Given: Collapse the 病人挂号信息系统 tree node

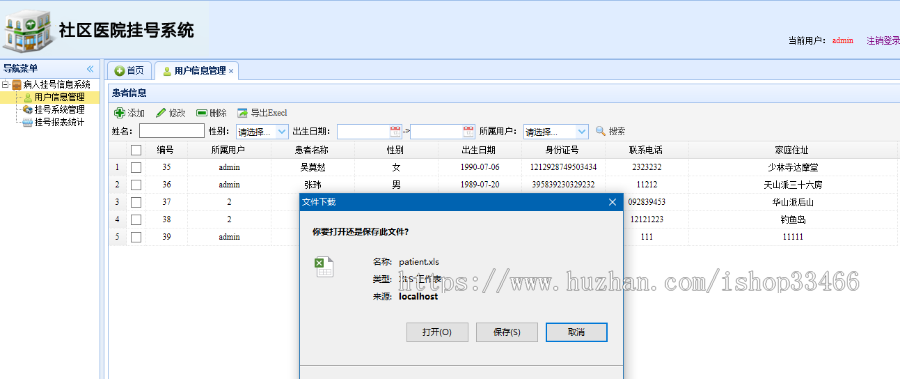Looking at the screenshot, I should [5, 85].
